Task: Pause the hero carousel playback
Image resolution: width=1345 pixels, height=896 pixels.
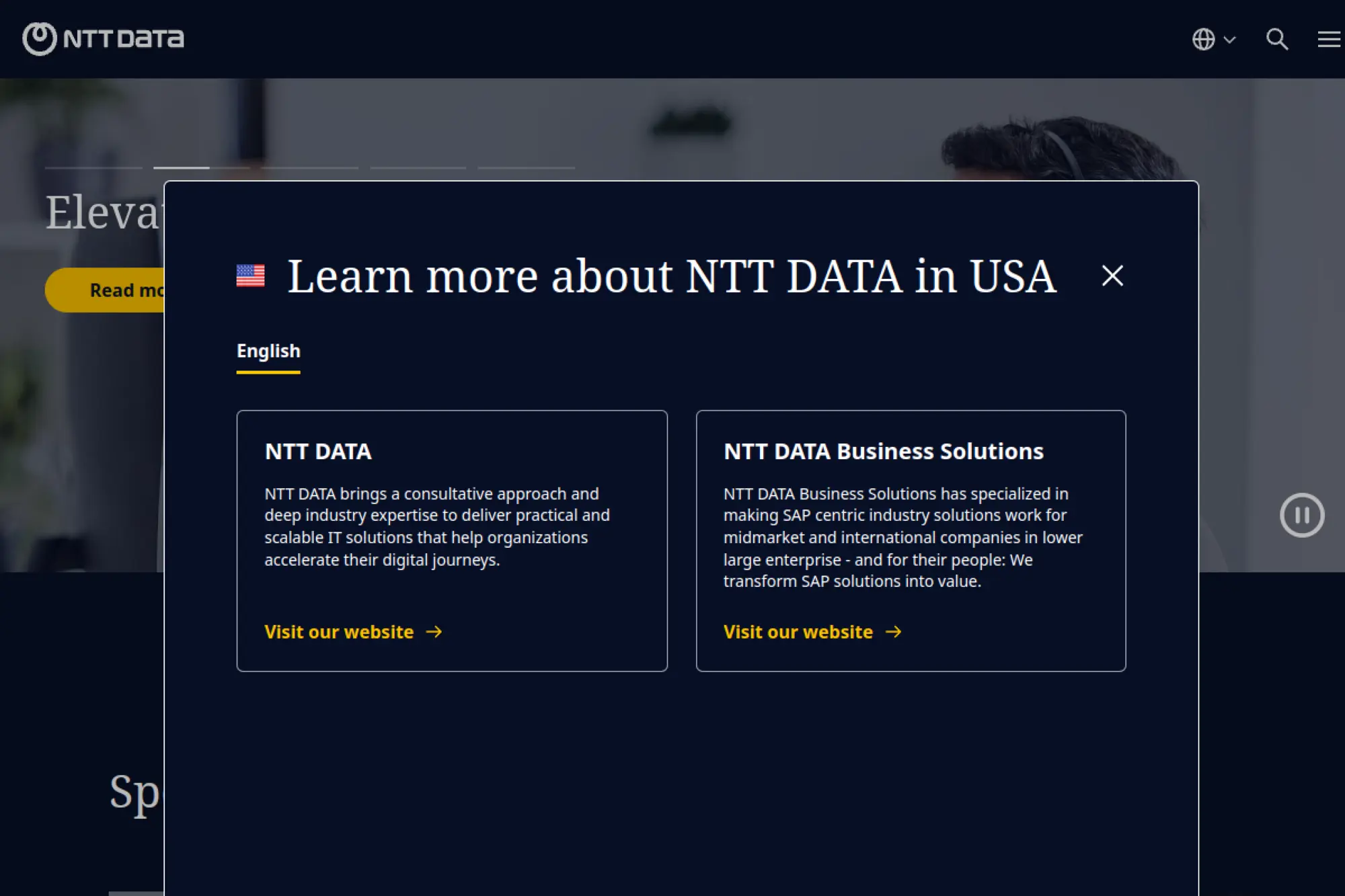Action: 1302,515
